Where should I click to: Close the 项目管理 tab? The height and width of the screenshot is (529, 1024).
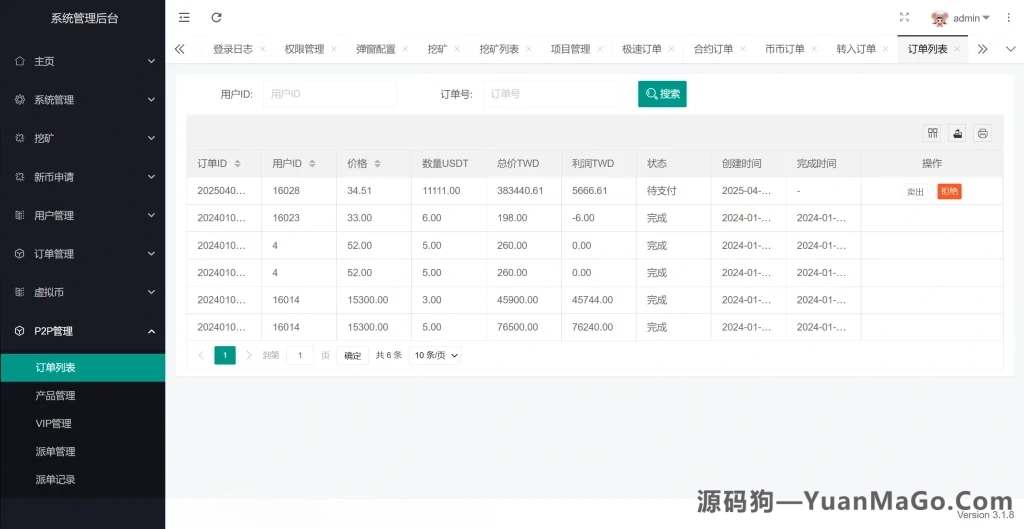(600, 49)
